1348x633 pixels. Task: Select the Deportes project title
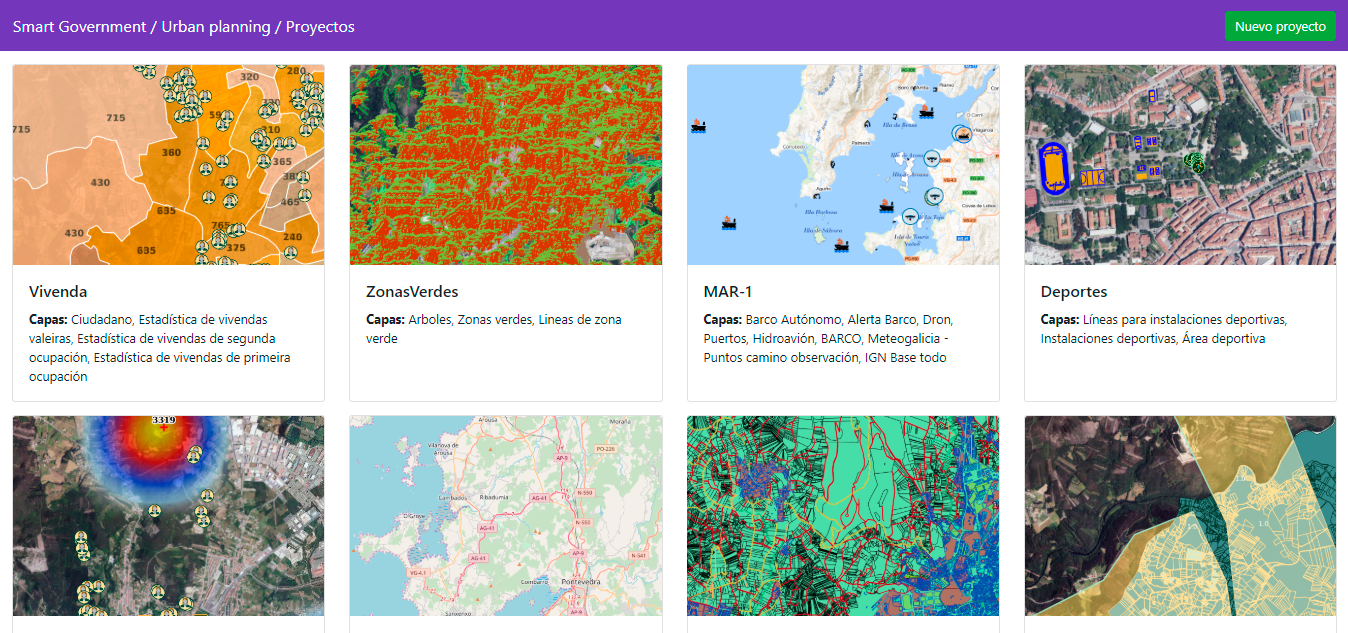pyautogui.click(x=1074, y=292)
